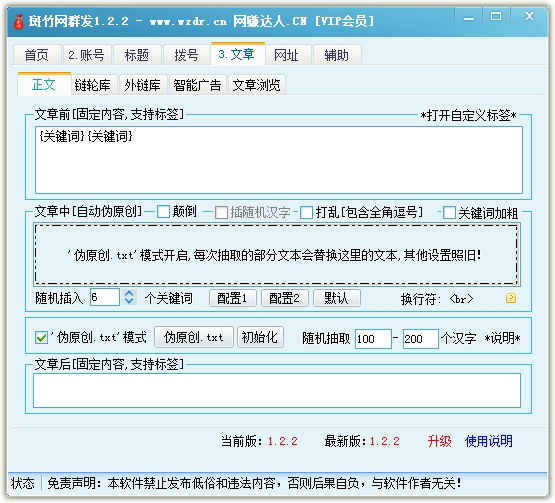Click the 文章中 pseudo-original text area

click(x=277, y=255)
